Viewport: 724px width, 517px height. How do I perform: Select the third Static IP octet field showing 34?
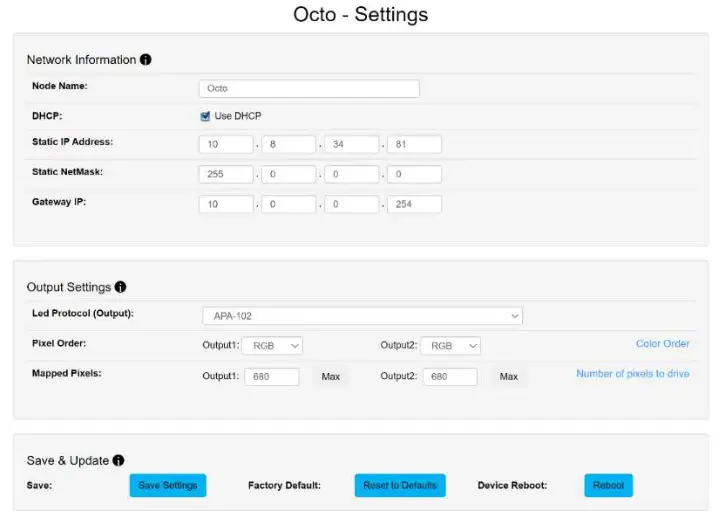tap(352, 144)
